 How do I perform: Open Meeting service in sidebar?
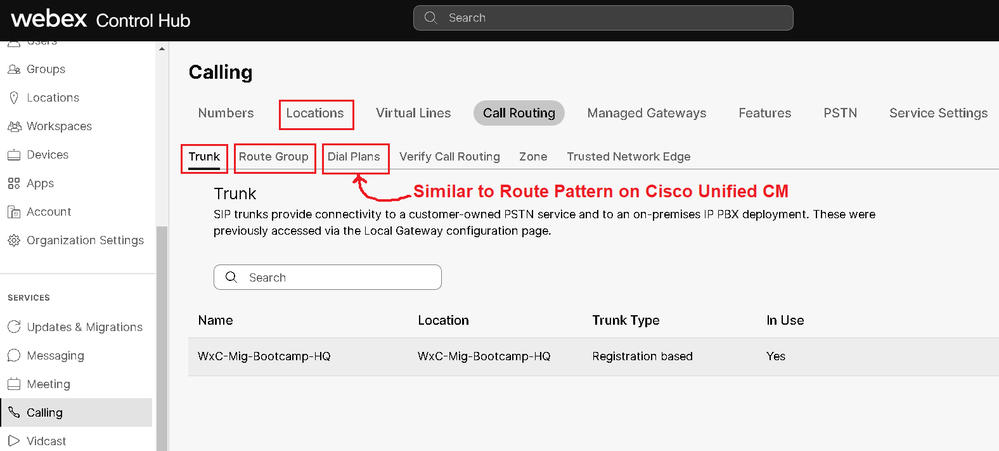(48, 384)
